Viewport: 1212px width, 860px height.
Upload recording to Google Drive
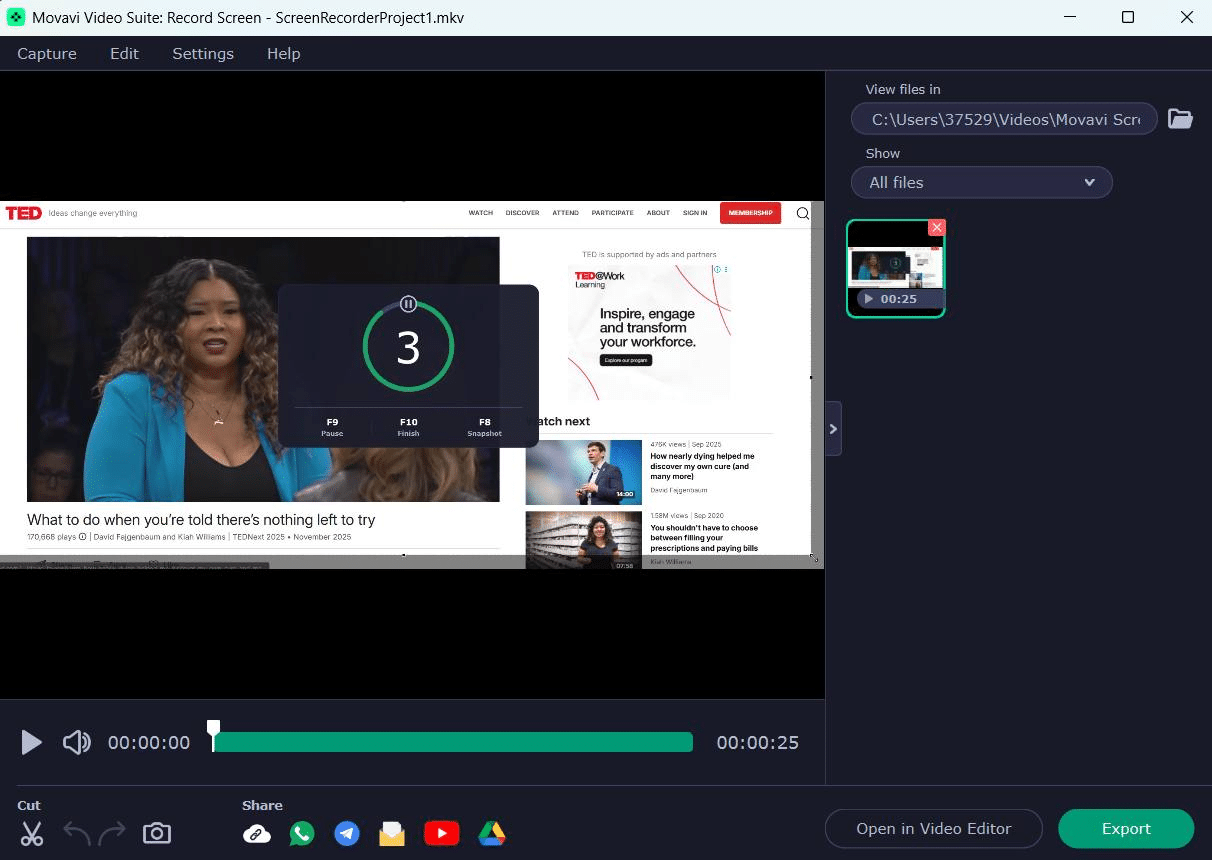[x=491, y=833]
